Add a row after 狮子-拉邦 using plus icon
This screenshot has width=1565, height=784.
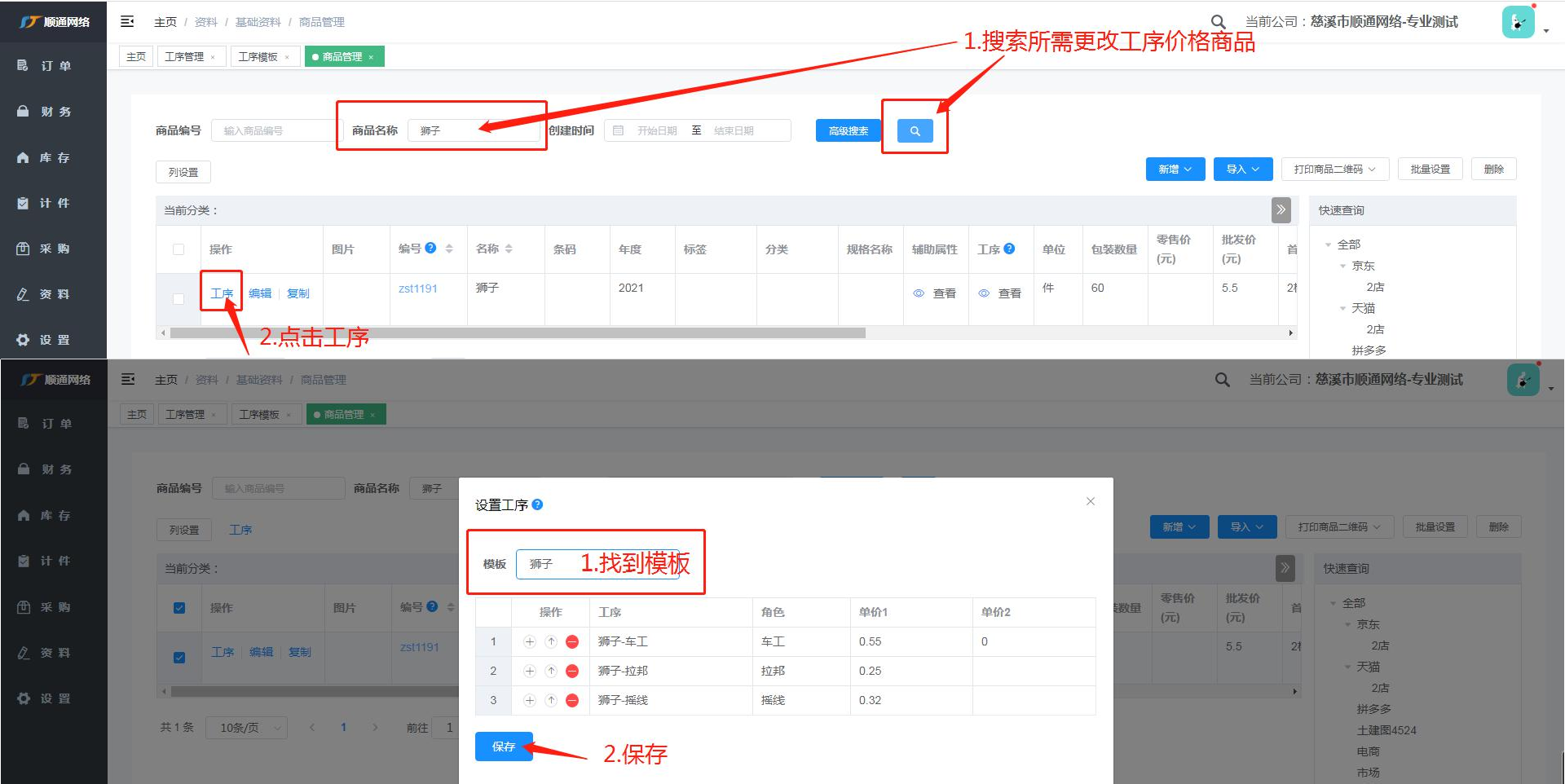click(530, 672)
